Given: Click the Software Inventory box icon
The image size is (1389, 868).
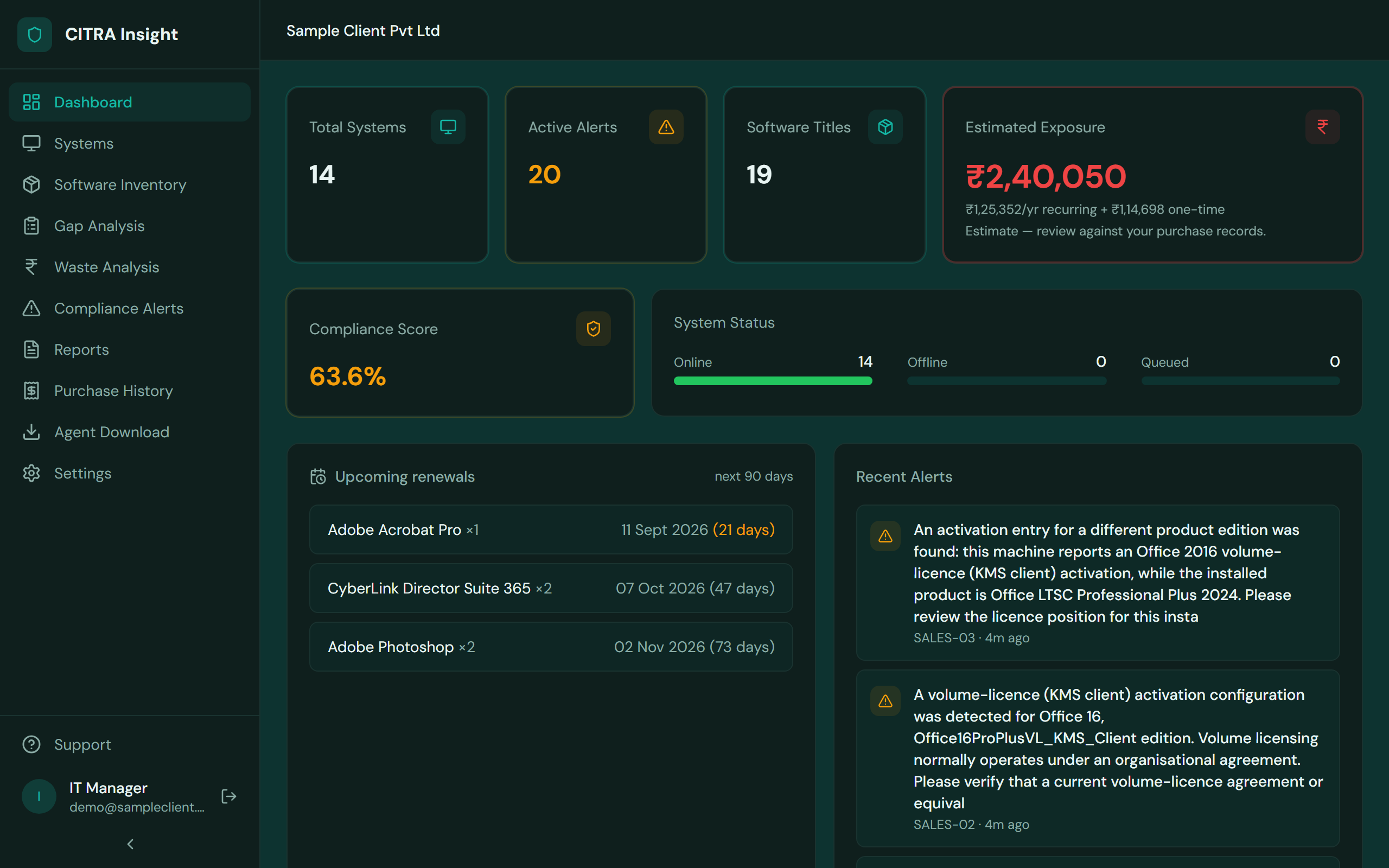Looking at the screenshot, I should click(x=31, y=185).
